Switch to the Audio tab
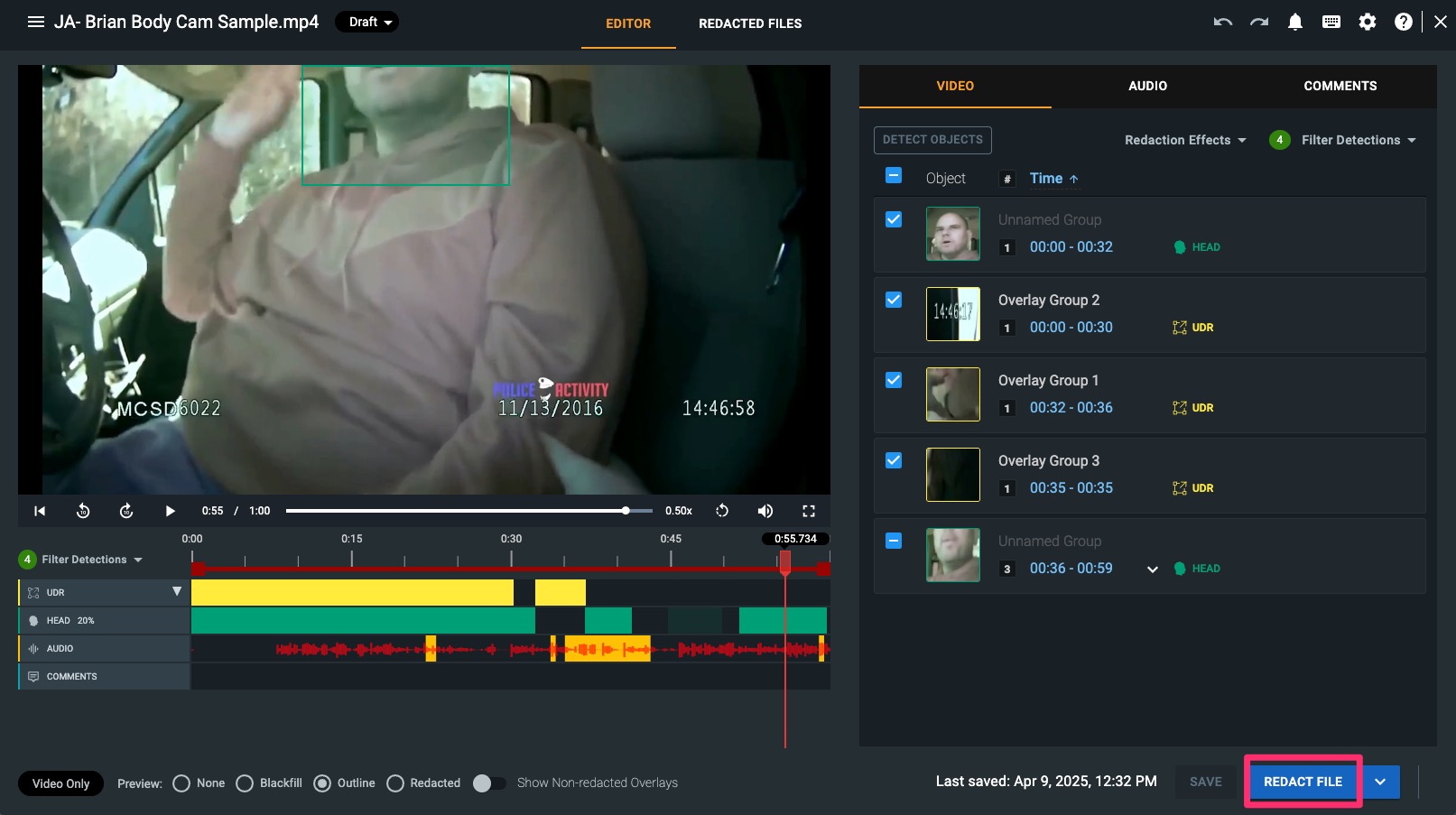Image resolution: width=1456 pixels, height=815 pixels. (x=1147, y=86)
